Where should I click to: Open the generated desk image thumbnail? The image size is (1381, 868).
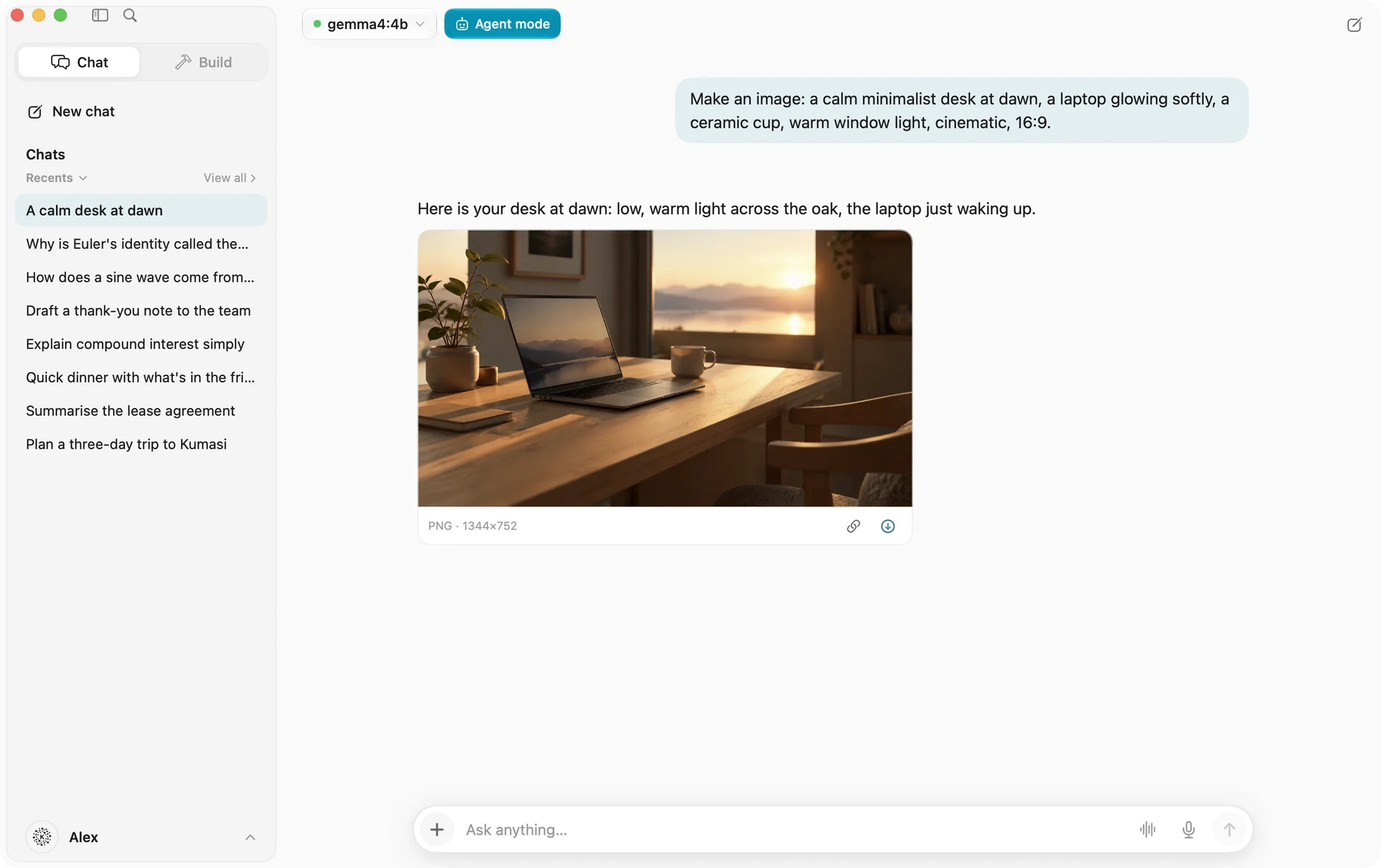(x=665, y=368)
